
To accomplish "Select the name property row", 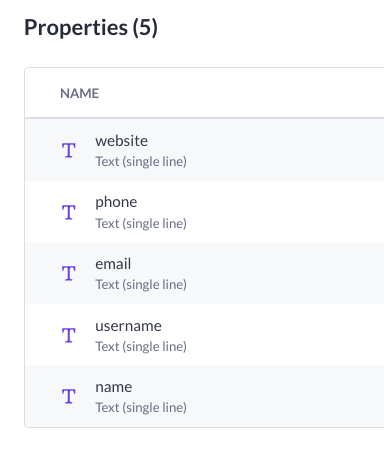I will coord(204,396).
